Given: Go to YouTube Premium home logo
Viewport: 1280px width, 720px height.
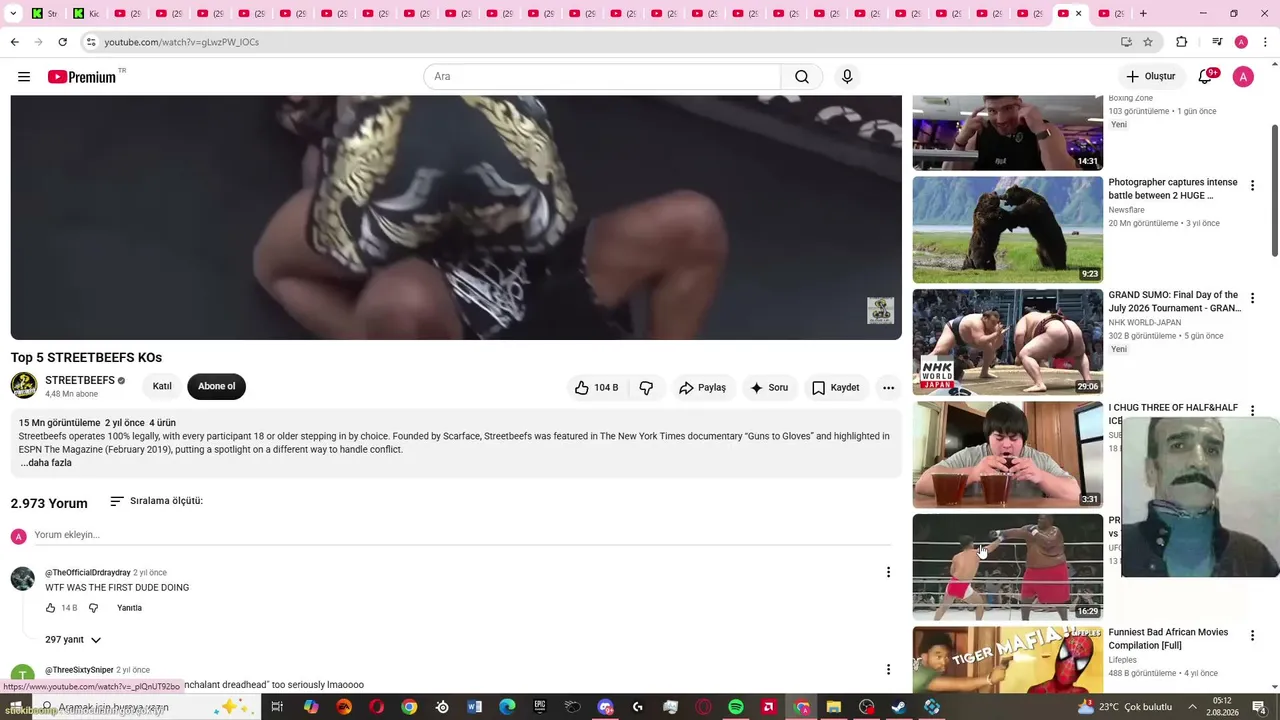Looking at the screenshot, I should click(82, 77).
